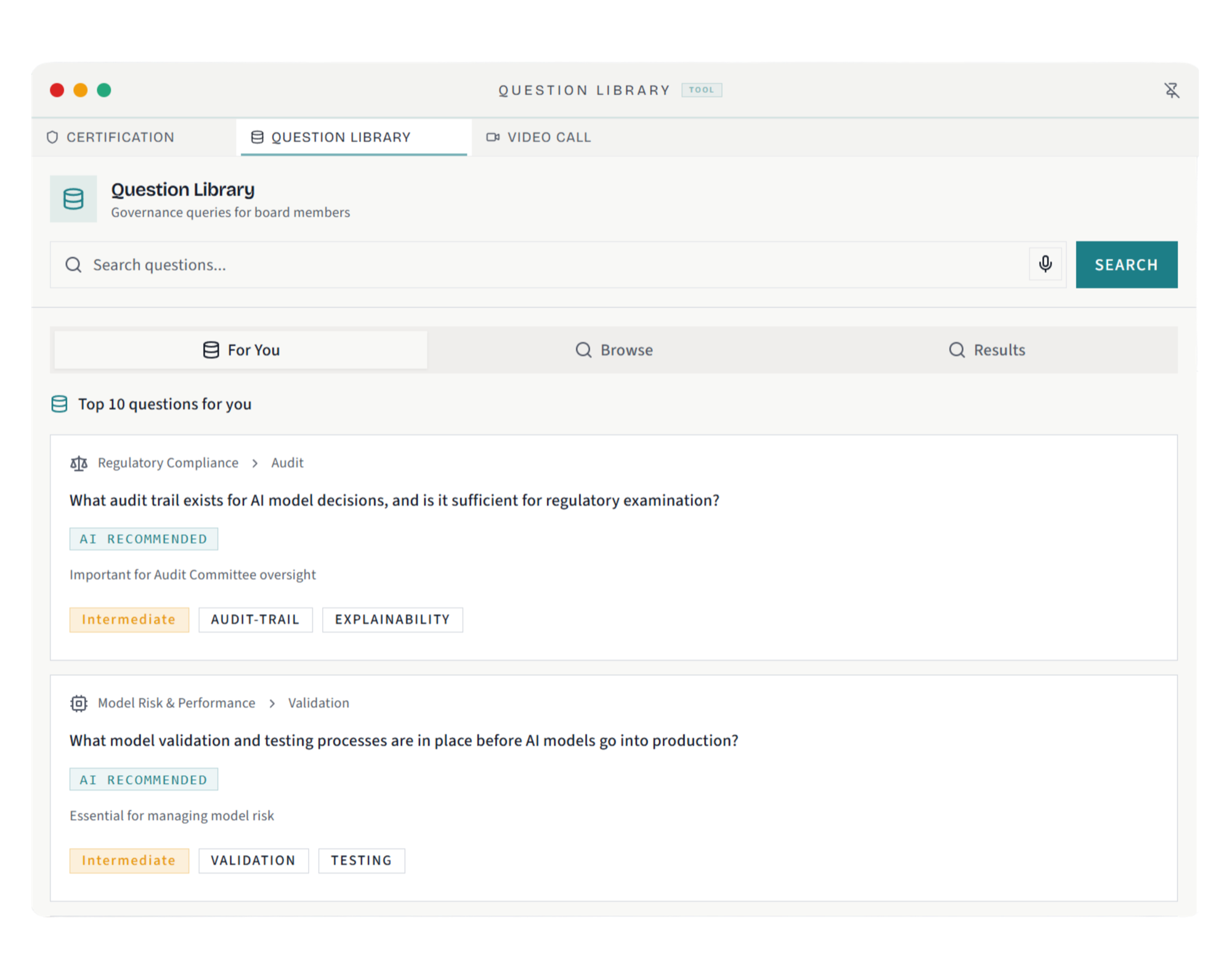The height and width of the screenshot is (980, 1232).
Task: Click the Model Risk & Performance category link
Action: click(x=176, y=703)
